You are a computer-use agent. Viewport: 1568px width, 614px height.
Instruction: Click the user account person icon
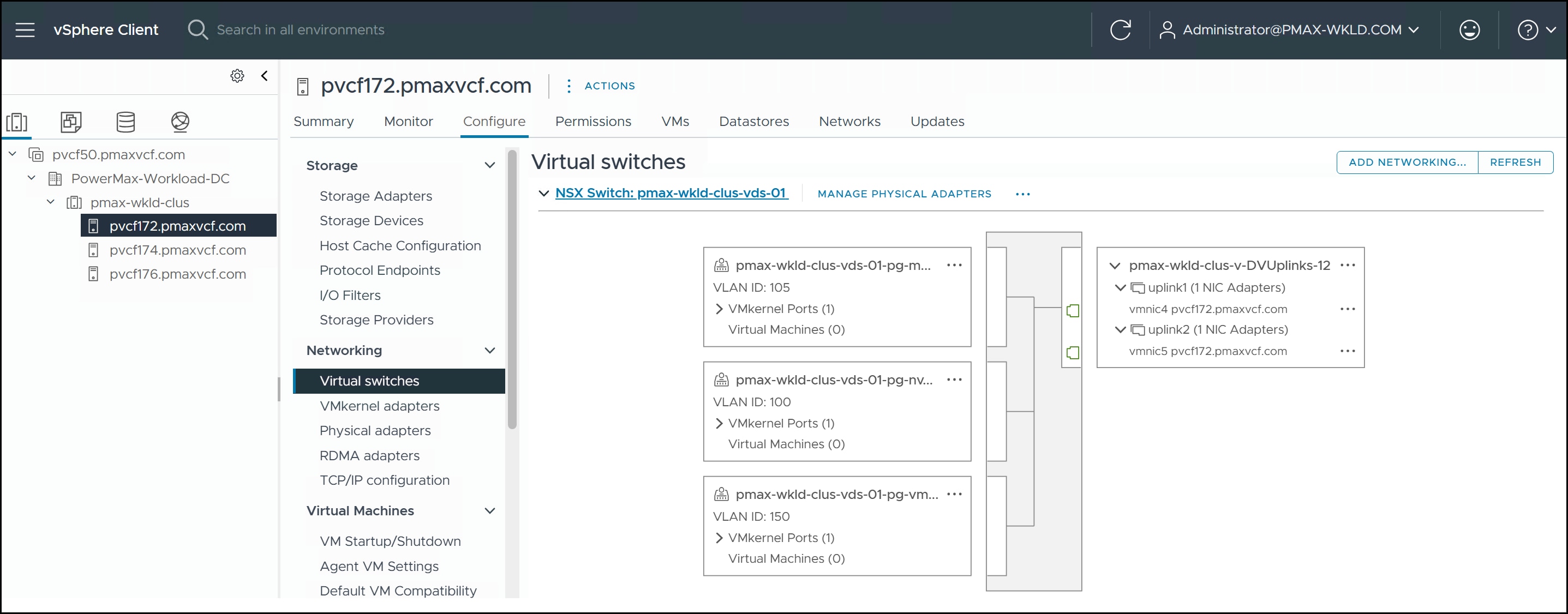point(1166,30)
